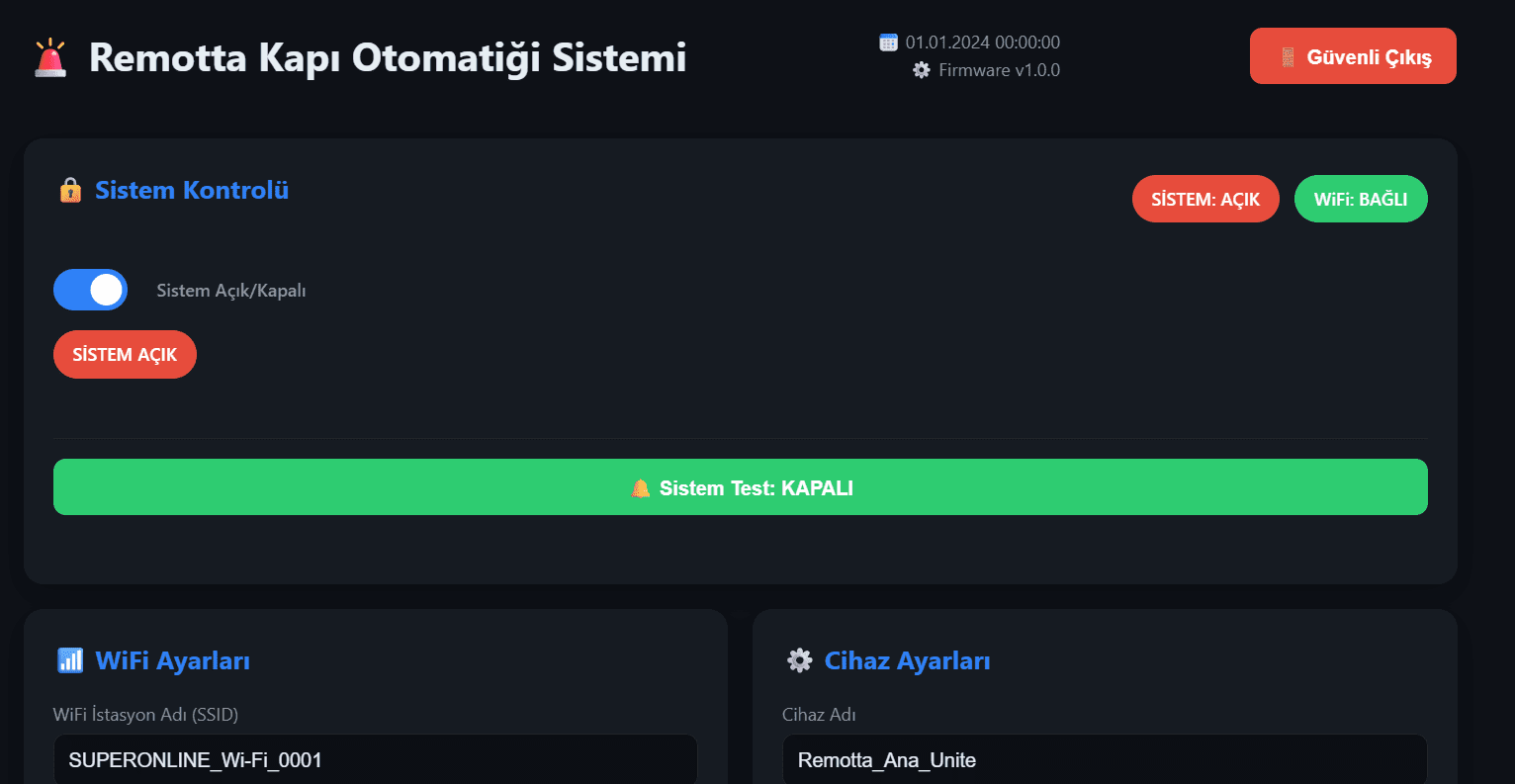Click the Sistem Açık/Kapalı toggle label
Screen dimensions: 1515x784
click(x=231, y=291)
